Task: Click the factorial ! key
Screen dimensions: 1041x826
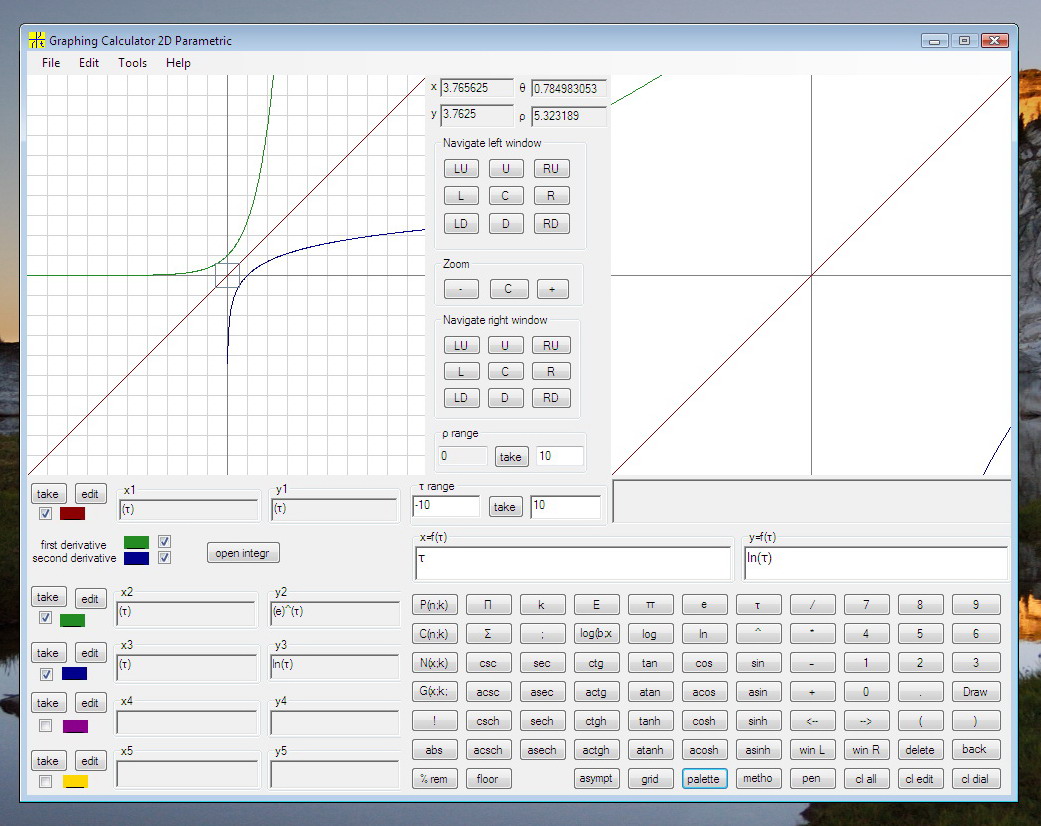Action: point(434,721)
